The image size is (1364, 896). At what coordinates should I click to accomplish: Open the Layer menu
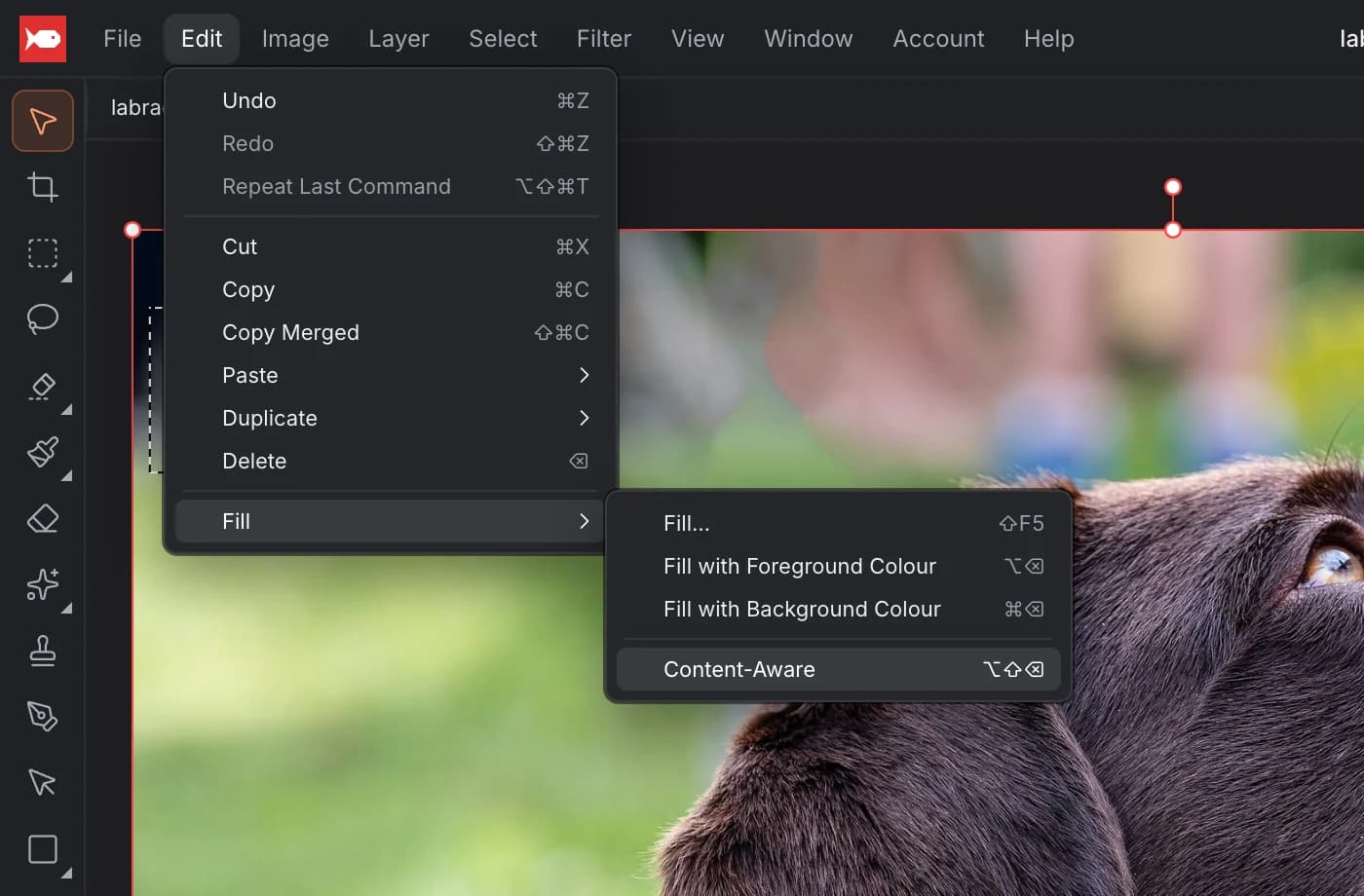point(398,39)
